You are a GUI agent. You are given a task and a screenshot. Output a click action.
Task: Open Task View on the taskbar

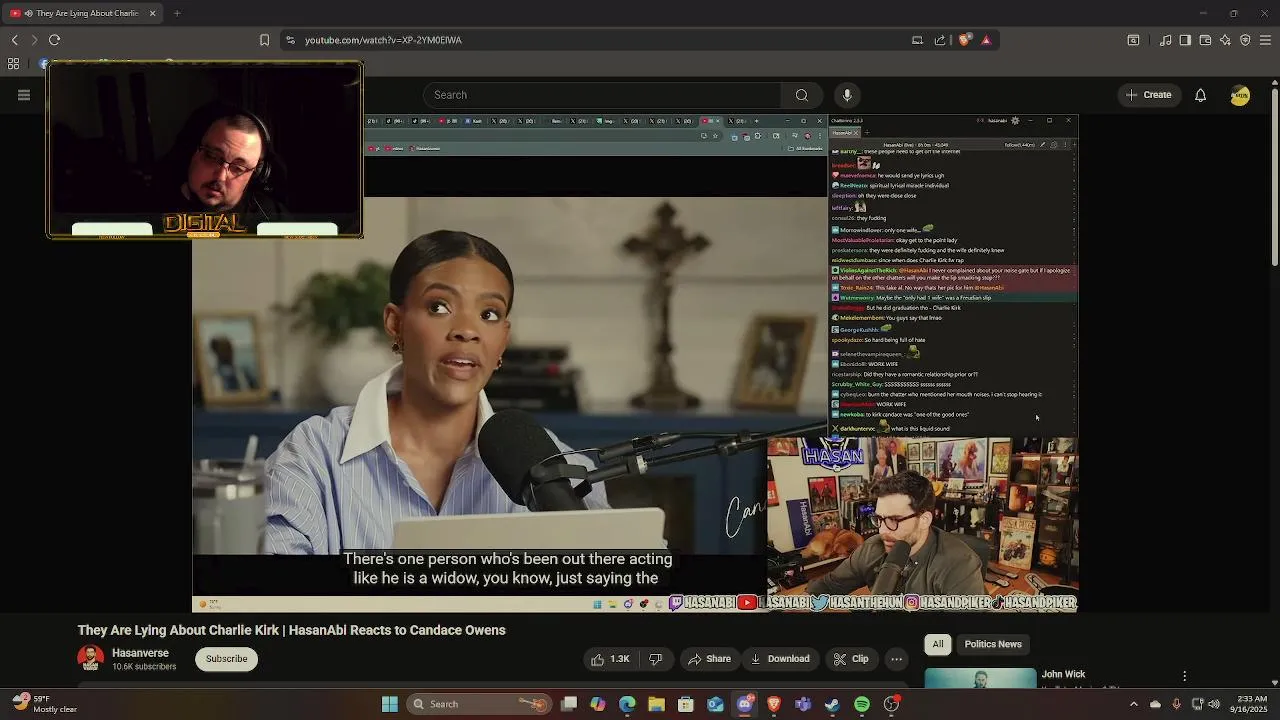569,704
